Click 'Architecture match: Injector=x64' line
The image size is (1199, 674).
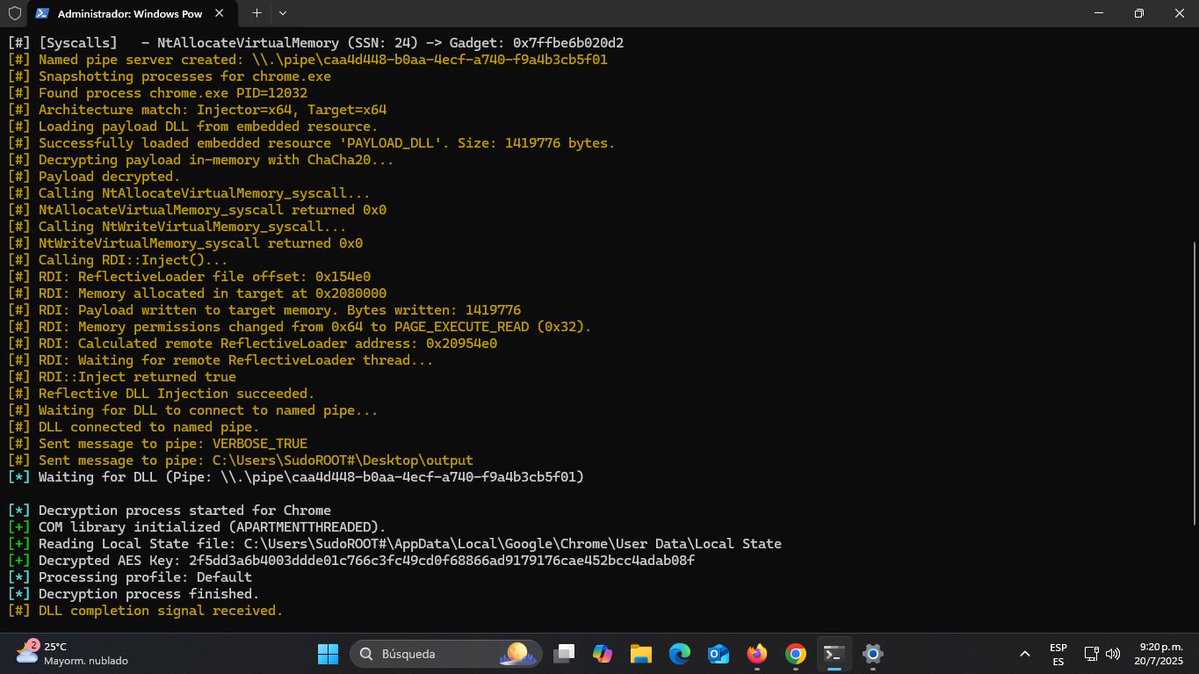(197, 110)
